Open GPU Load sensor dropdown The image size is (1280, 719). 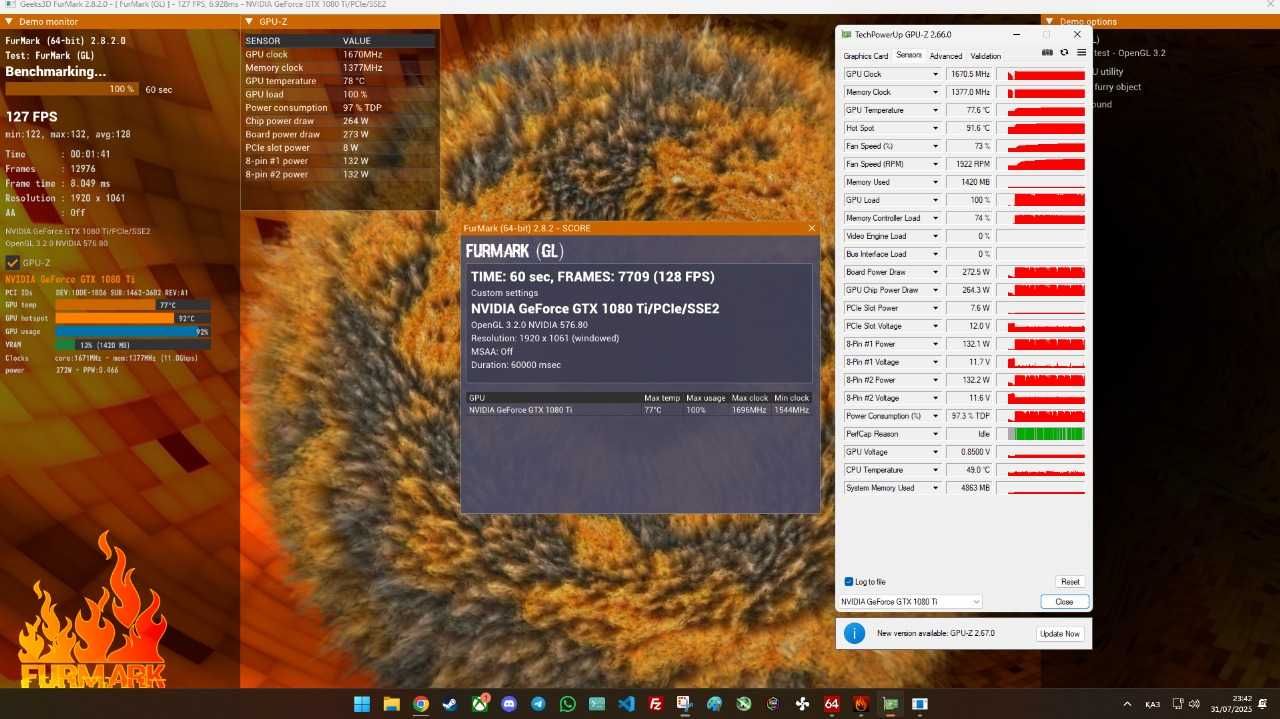[x=936, y=200]
